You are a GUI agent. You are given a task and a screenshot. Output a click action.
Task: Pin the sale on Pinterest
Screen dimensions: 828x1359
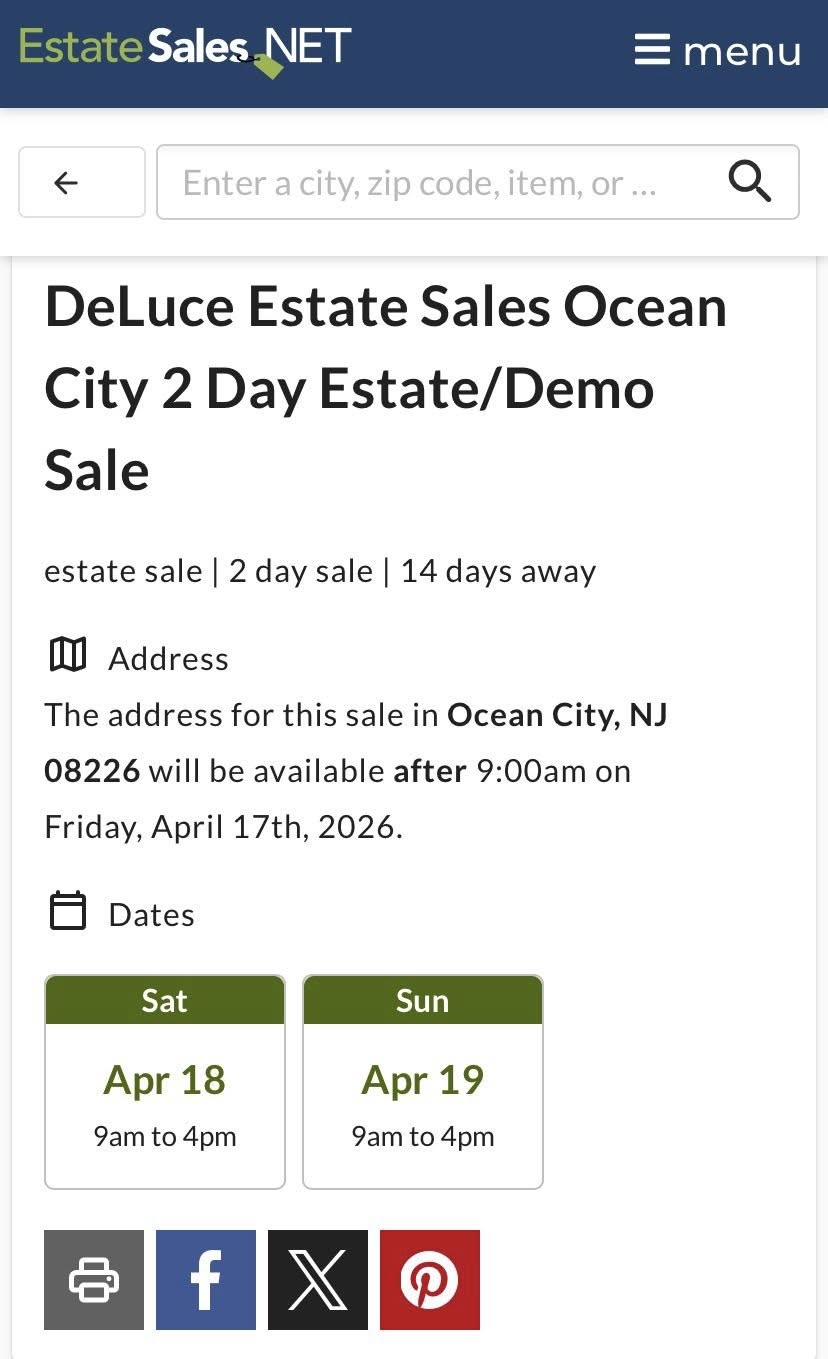[430, 1280]
